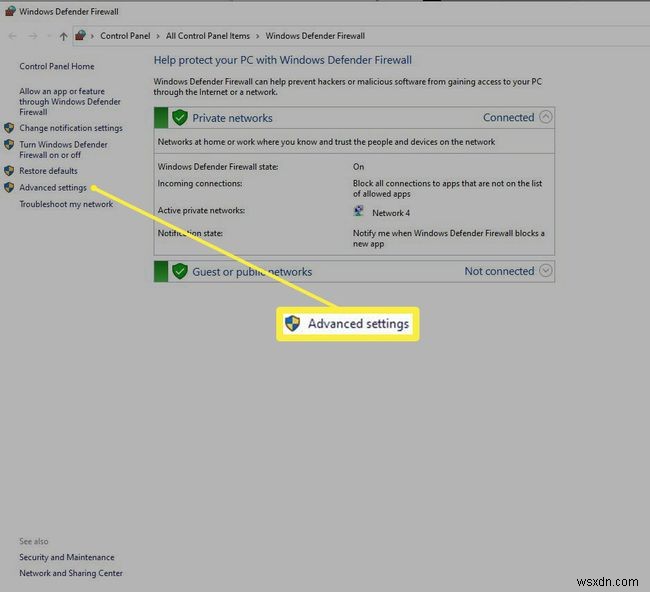Open Change notification settings link
The height and width of the screenshot is (592, 650).
tap(71, 128)
